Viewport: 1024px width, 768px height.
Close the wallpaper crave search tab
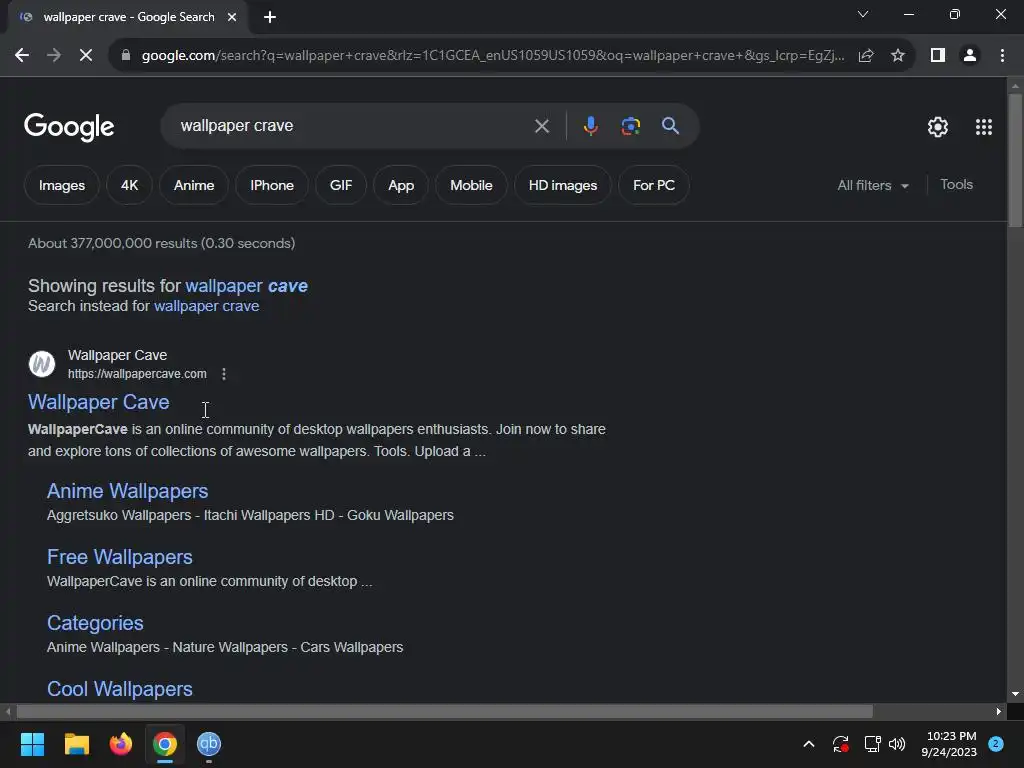(232, 17)
